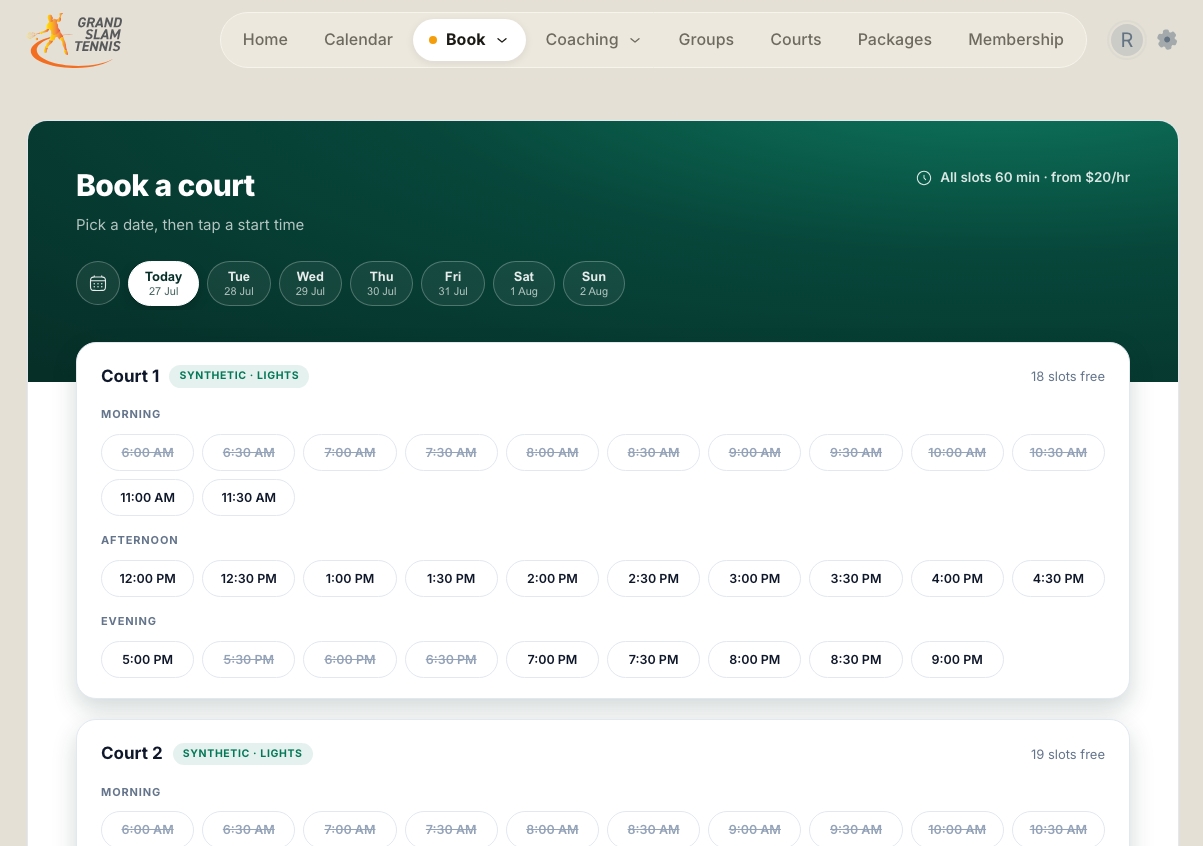Viewport: 1203px width, 846px height.
Task: Book Court 1 at 3:00 PM
Action: 755,578
